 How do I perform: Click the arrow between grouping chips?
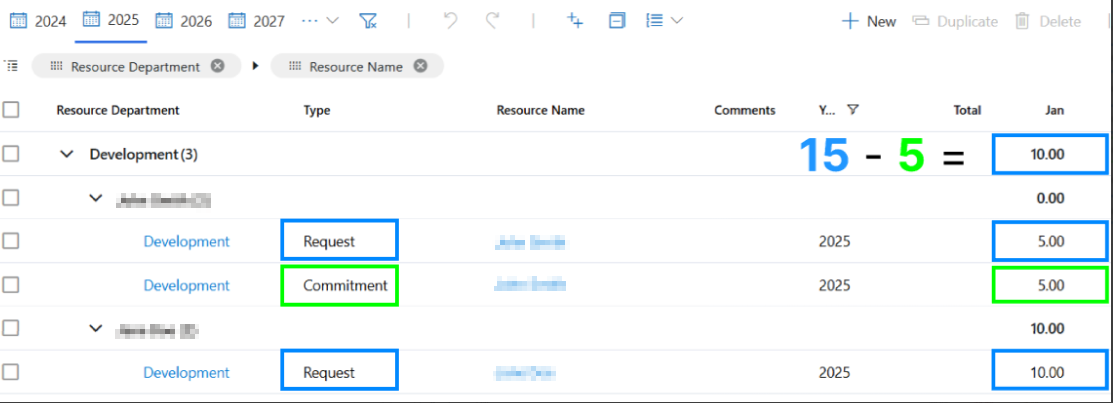pyautogui.click(x=256, y=66)
